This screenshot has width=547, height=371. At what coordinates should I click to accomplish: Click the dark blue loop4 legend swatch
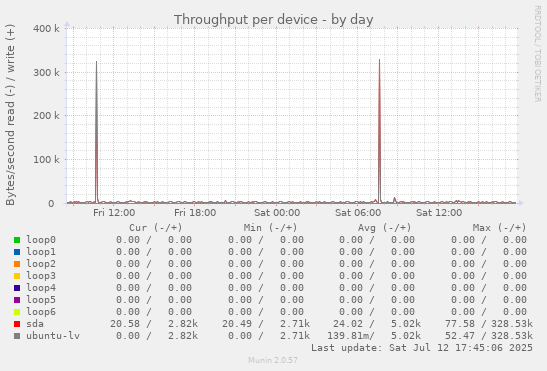[17, 288]
